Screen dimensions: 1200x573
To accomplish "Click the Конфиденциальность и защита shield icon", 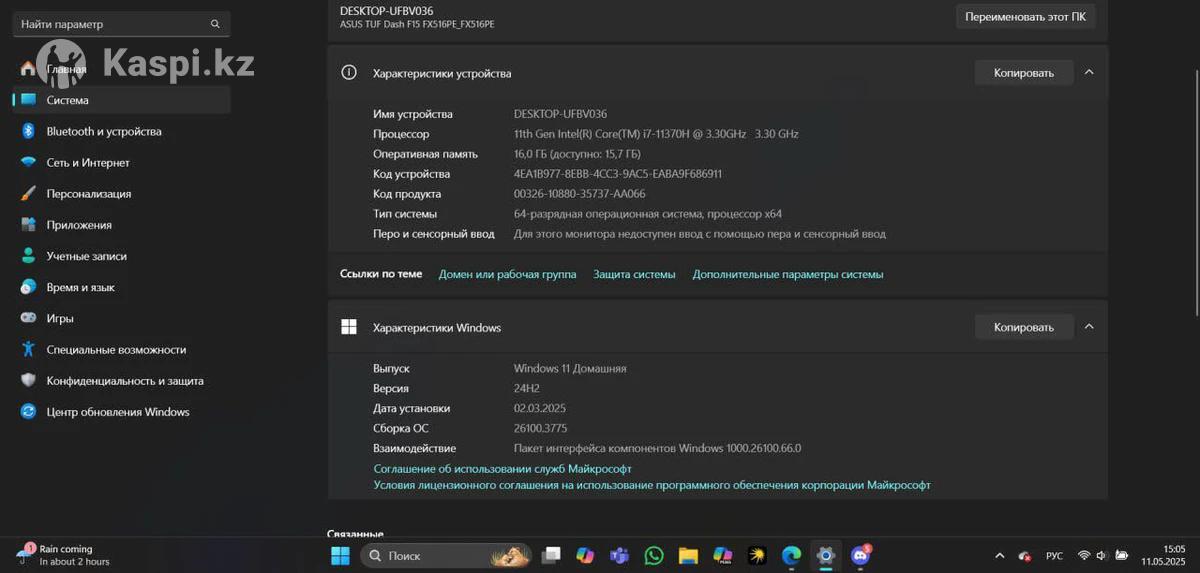I will 28,380.
